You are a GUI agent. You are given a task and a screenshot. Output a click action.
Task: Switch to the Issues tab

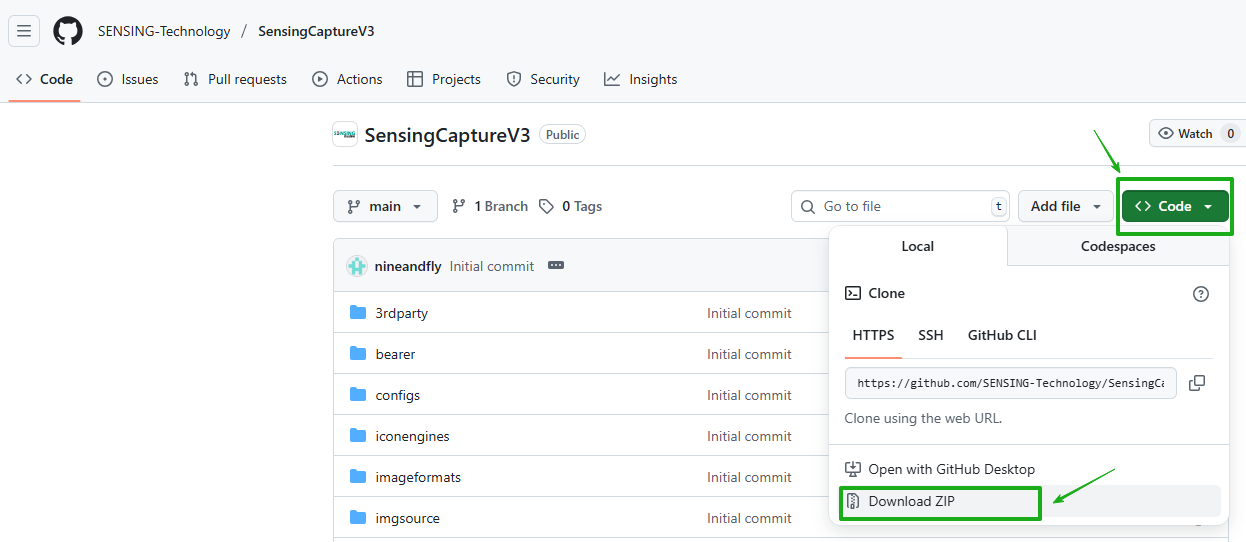pos(128,79)
